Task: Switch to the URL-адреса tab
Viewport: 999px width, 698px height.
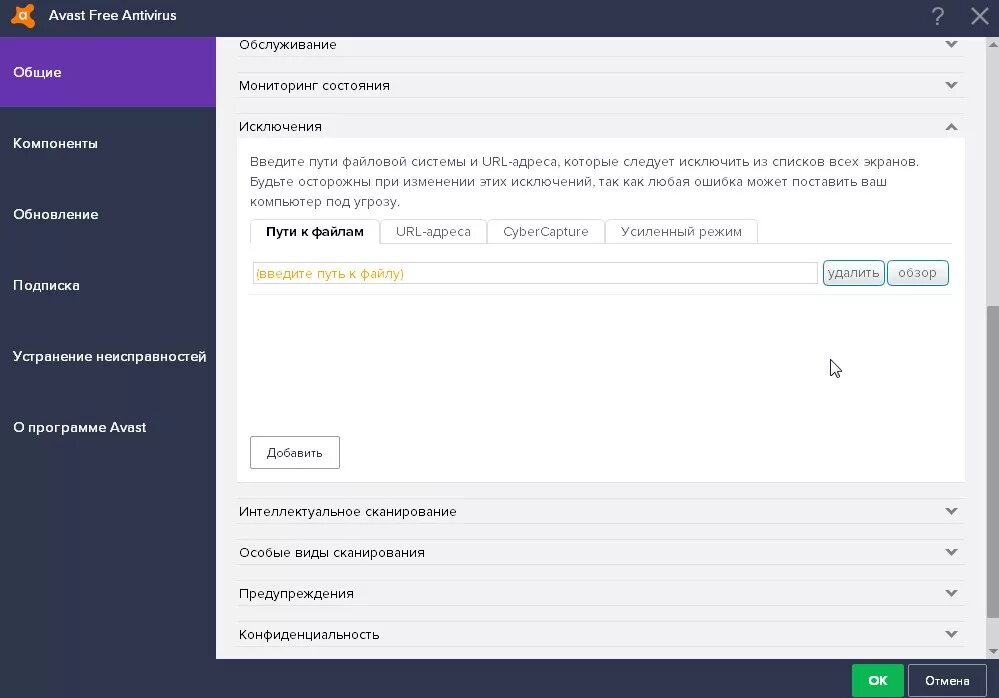Action: pyautogui.click(x=433, y=232)
